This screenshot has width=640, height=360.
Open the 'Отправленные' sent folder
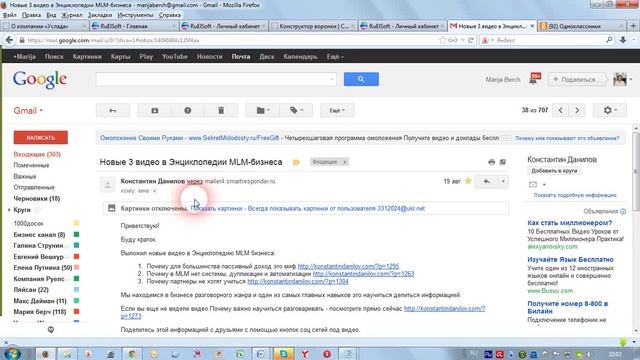34,187
